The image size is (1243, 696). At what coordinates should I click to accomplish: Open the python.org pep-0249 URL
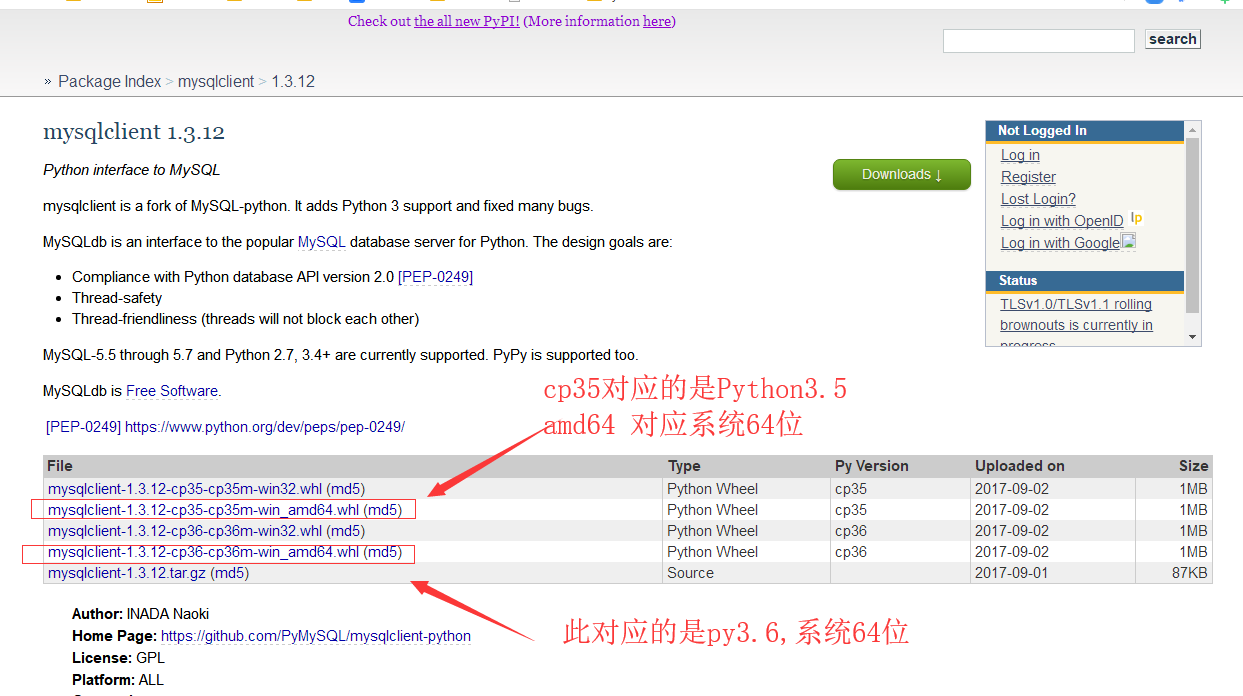point(265,427)
